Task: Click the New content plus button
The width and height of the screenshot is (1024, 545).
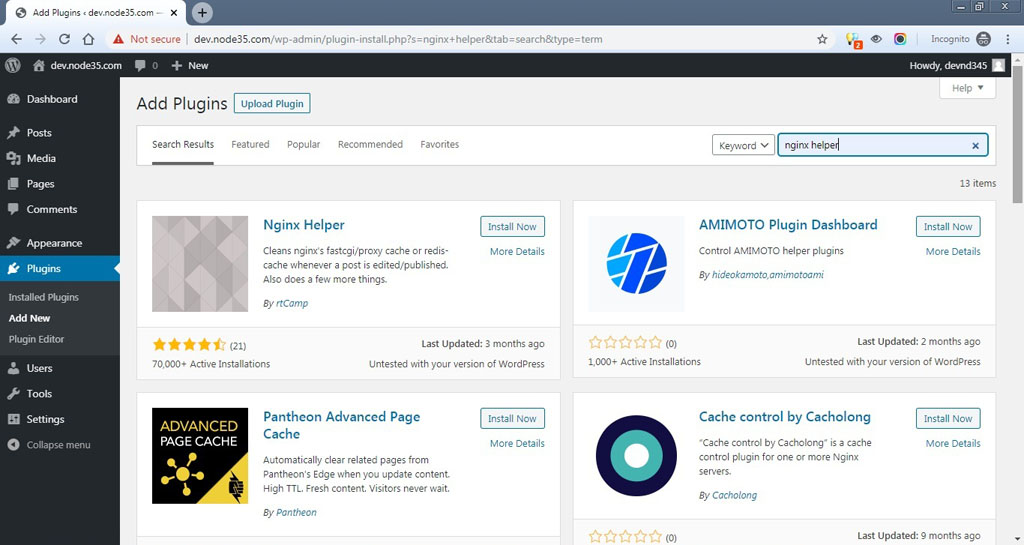Action: point(190,65)
